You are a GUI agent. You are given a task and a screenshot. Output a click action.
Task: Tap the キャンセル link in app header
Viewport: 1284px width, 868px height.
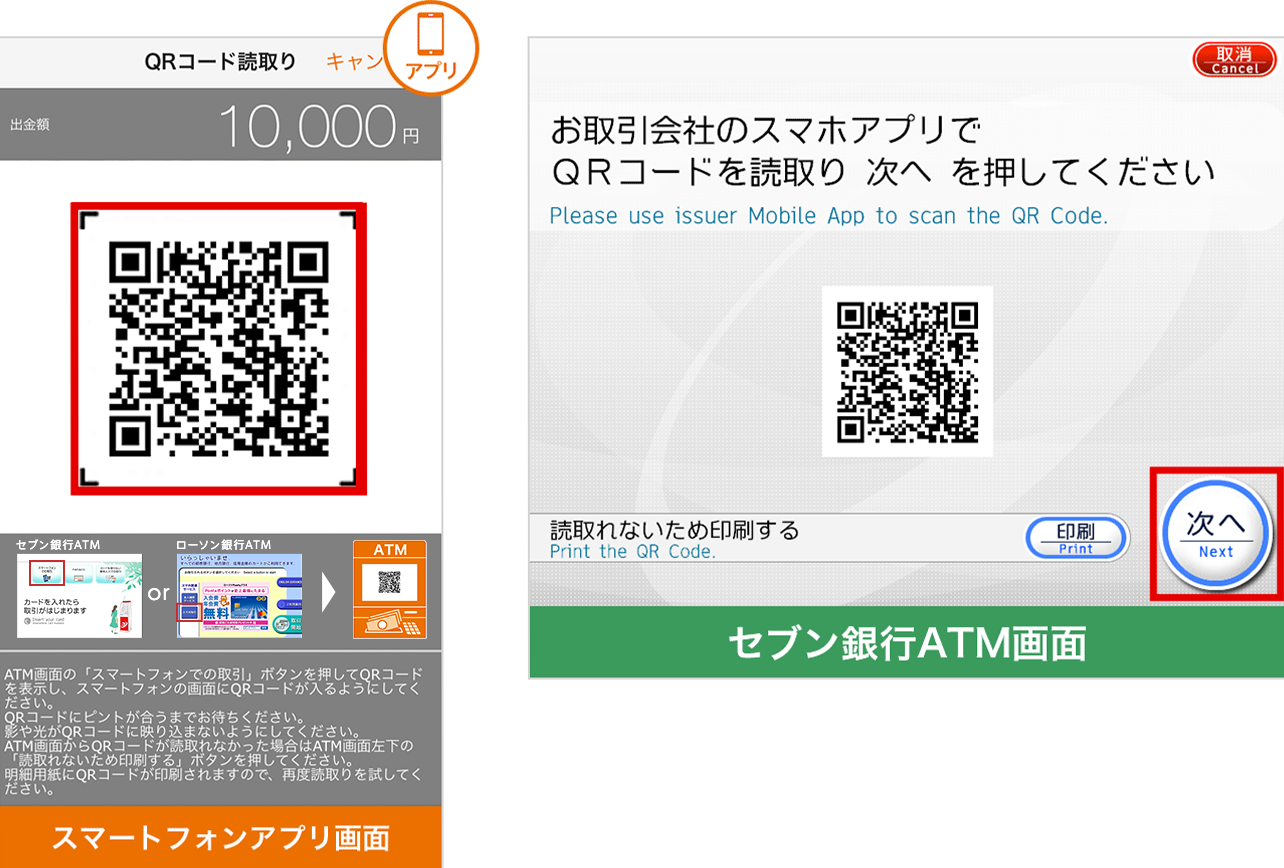(354, 61)
